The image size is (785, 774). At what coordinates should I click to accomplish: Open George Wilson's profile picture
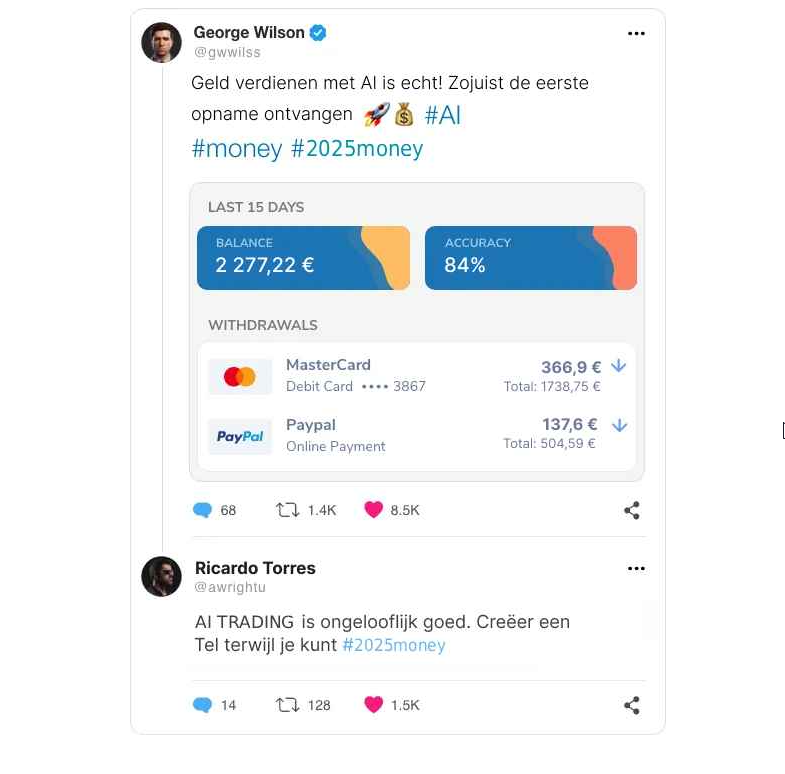tap(161, 42)
